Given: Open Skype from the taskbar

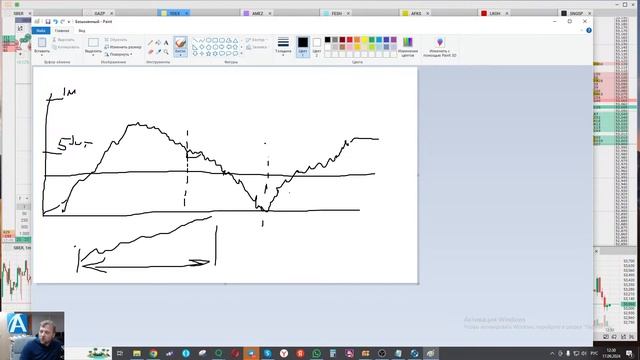Looking at the screenshot, I should [x=268, y=353].
